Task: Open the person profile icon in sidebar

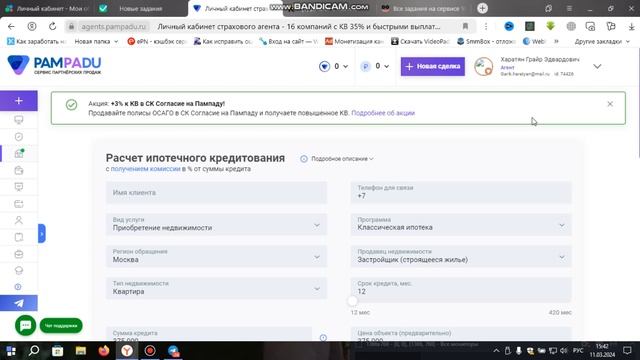Action: point(19,220)
